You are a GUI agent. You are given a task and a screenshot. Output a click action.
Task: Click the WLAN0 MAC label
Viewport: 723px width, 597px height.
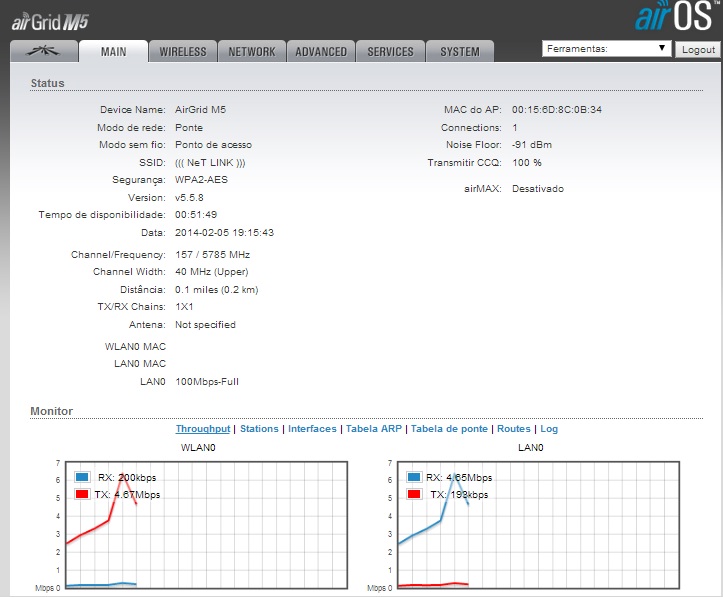tap(135, 347)
